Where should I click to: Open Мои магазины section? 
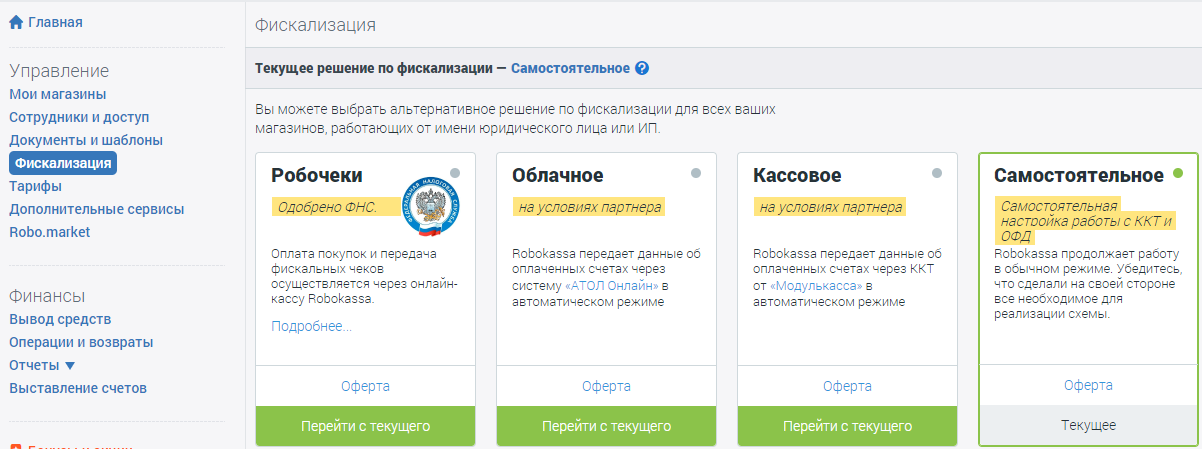point(58,94)
